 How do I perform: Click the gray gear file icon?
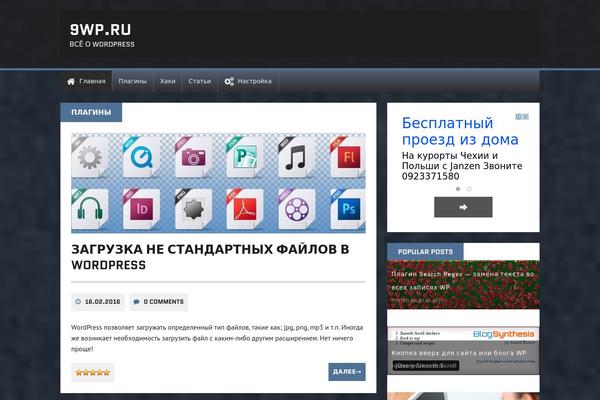pos(90,157)
